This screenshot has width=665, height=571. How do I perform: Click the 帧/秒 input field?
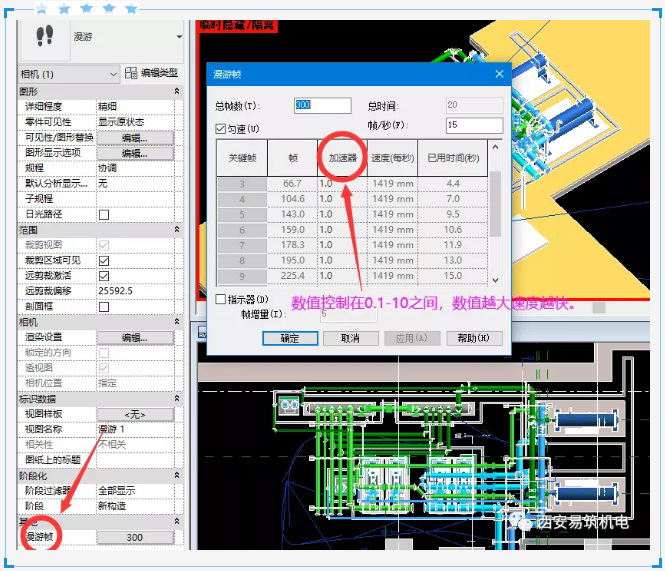tap(475, 125)
